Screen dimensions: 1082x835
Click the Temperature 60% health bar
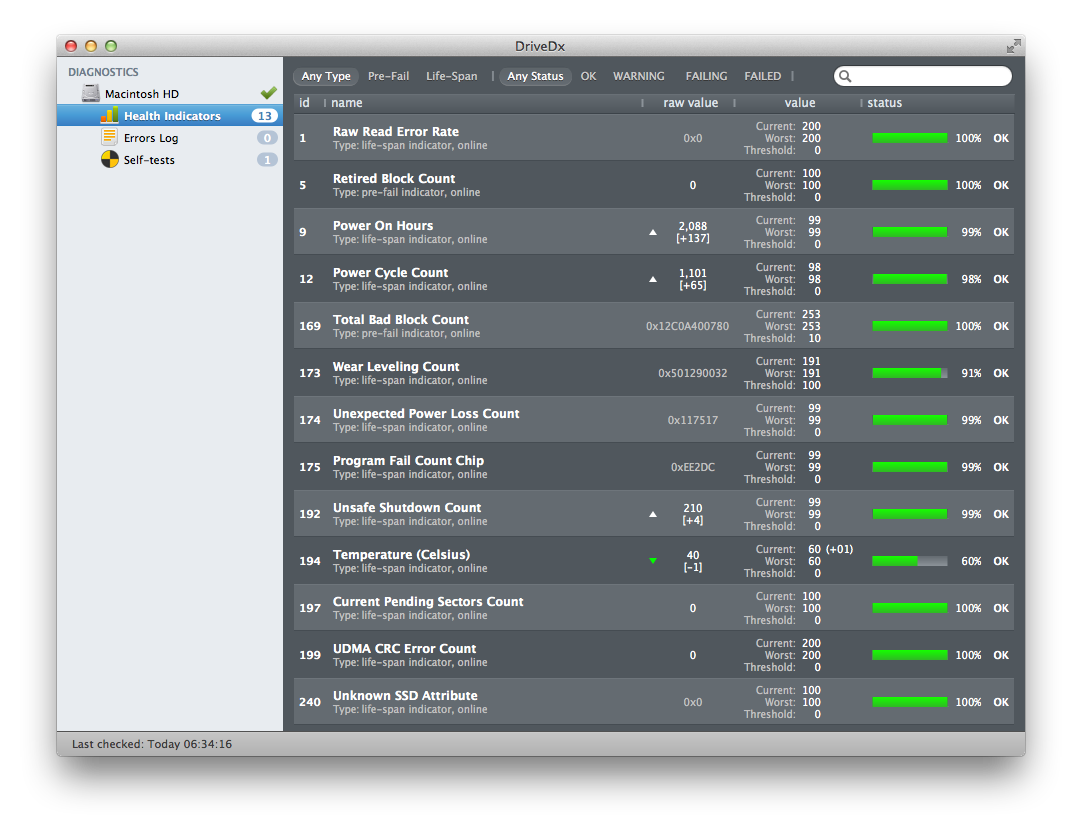click(x=909, y=561)
